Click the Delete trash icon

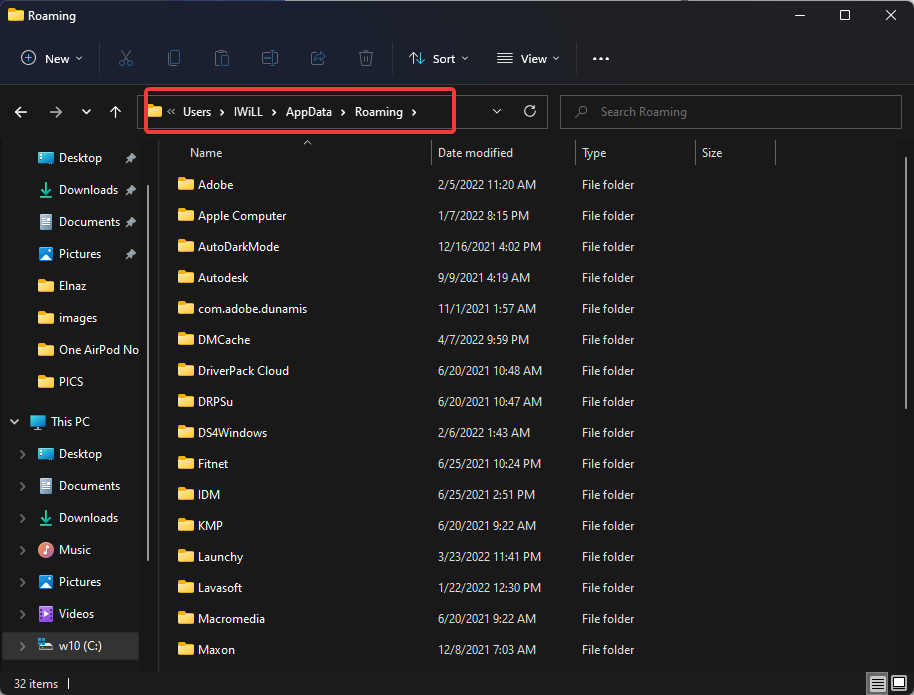click(365, 58)
